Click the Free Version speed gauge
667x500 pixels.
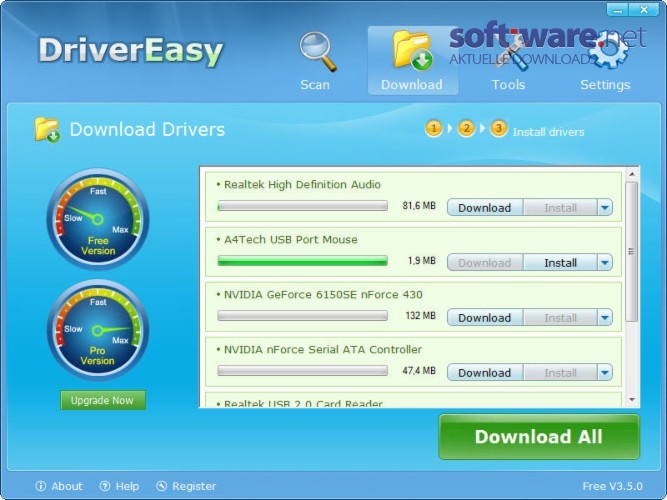[x=98, y=220]
